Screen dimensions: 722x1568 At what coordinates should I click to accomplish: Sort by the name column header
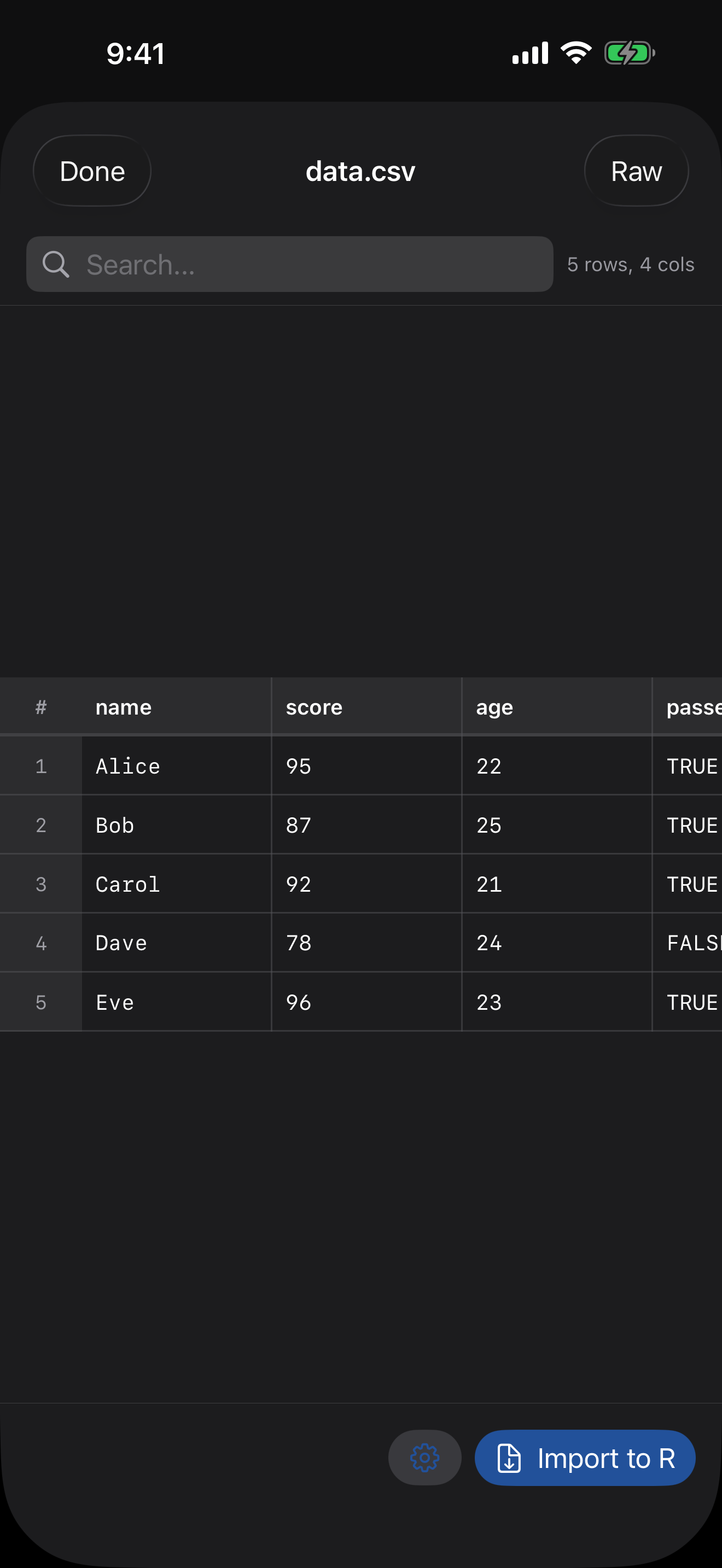[124, 706]
